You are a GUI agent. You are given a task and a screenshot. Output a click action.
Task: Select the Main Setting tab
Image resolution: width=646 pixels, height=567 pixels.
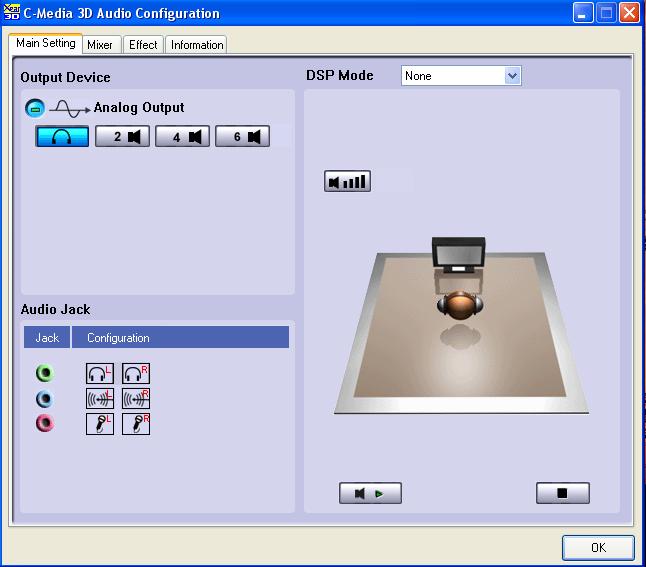coord(45,43)
